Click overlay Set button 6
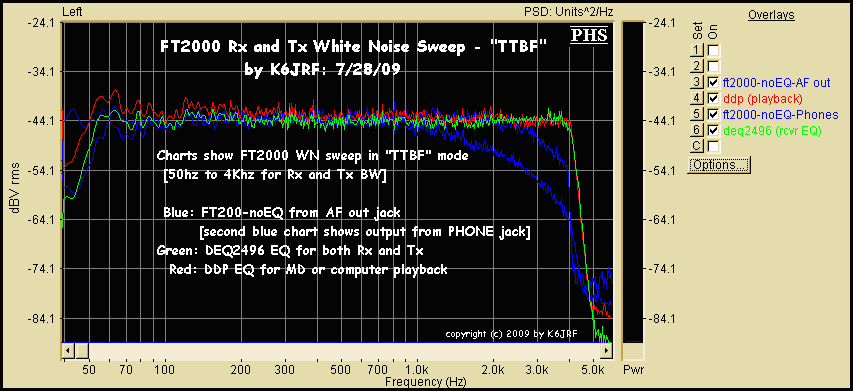853x391 pixels. 697,130
